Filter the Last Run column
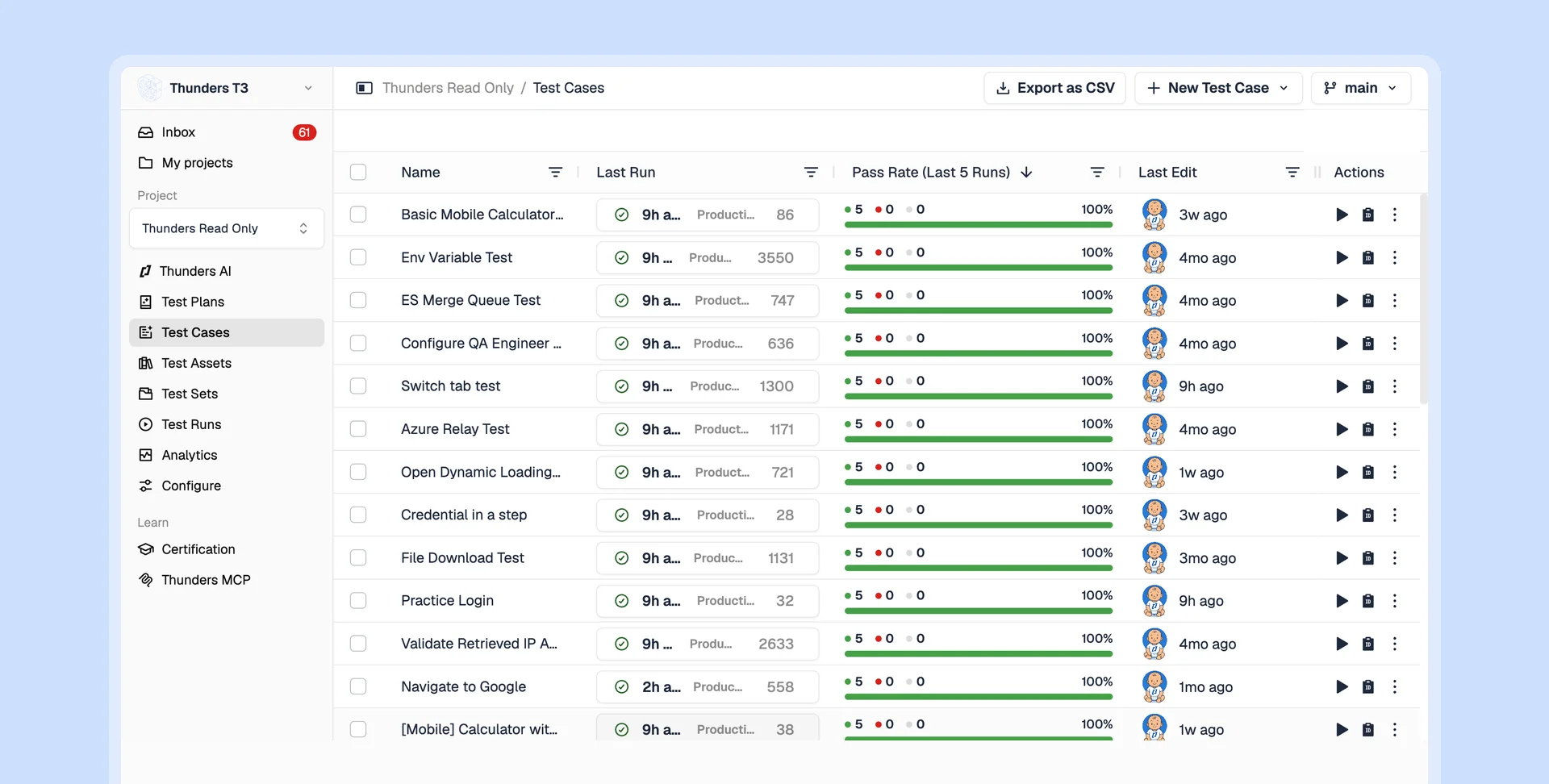1549x784 pixels. [x=811, y=172]
